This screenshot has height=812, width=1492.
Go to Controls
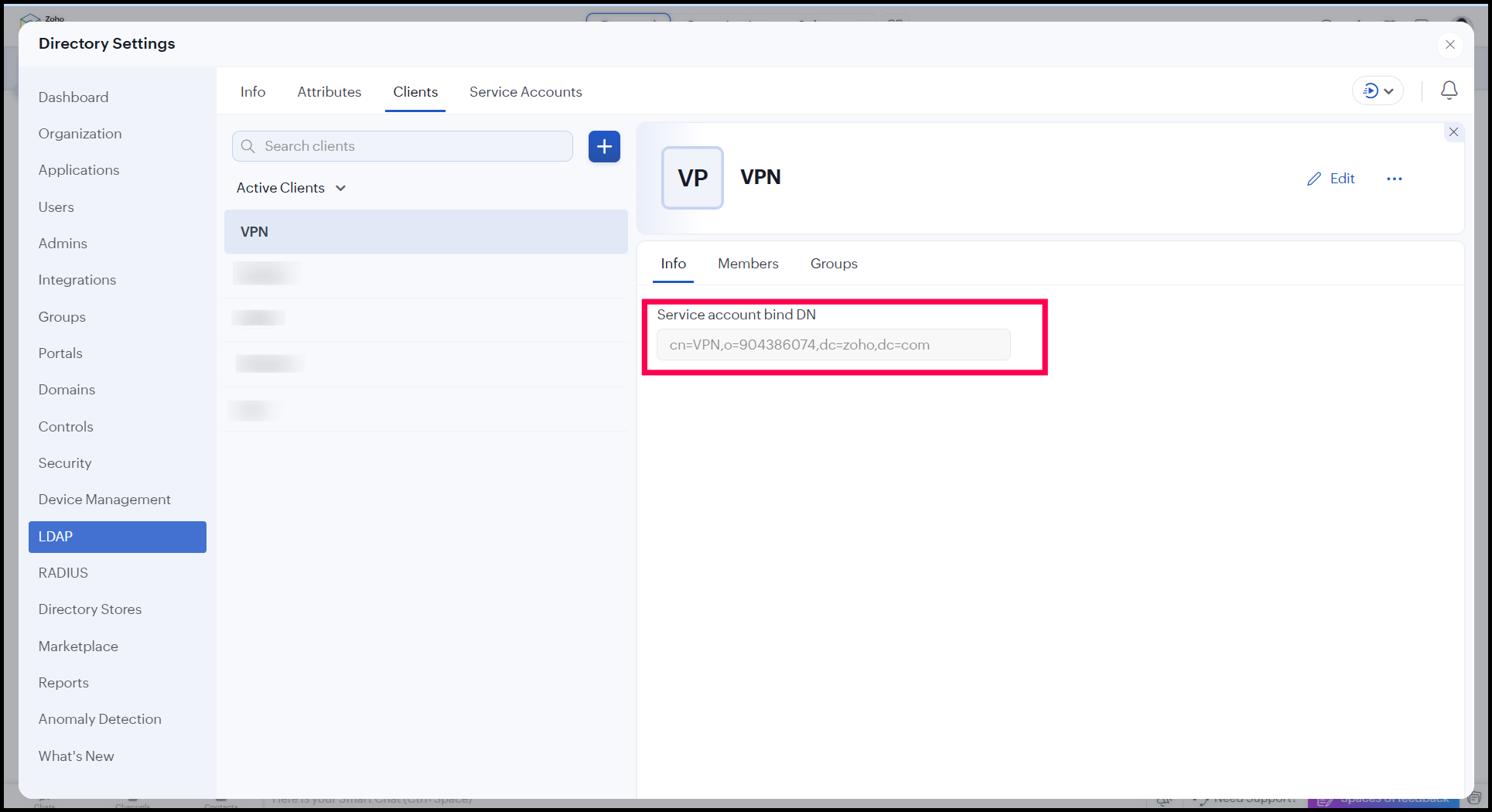click(x=66, y=427)
